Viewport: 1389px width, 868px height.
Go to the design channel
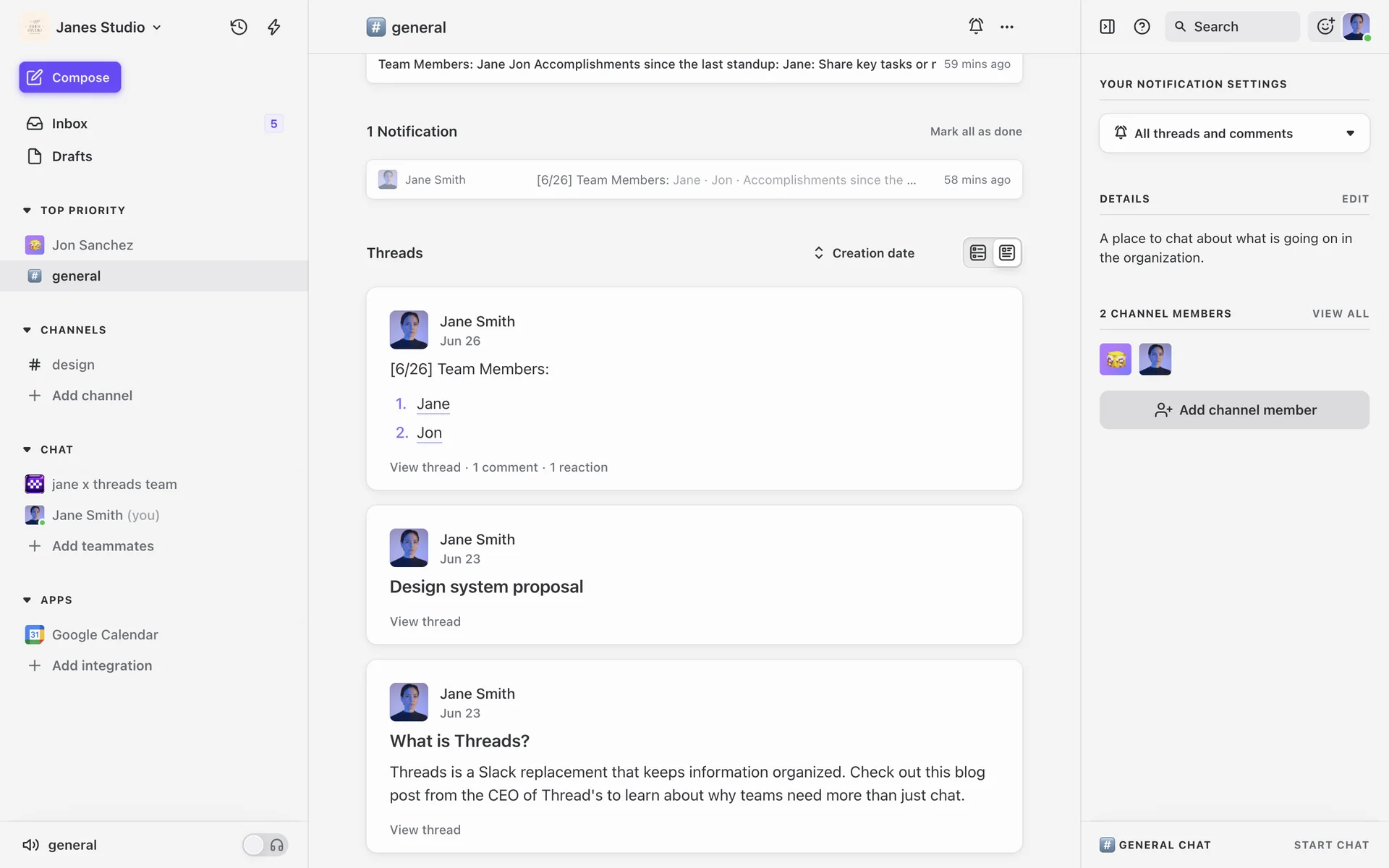coord(73,365)
